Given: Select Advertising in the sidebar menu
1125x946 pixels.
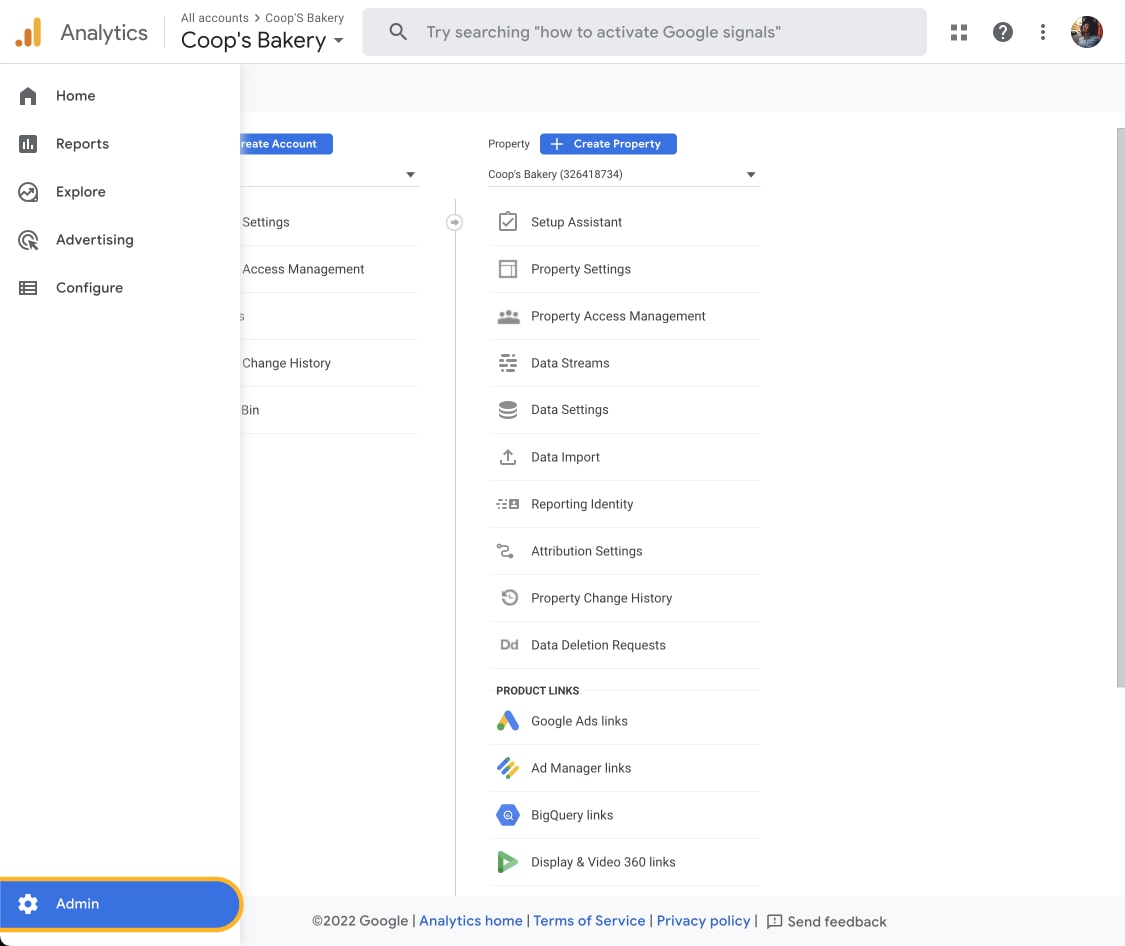Looking at the screenshot, I should pyautogui.click(x=94, y=240).
